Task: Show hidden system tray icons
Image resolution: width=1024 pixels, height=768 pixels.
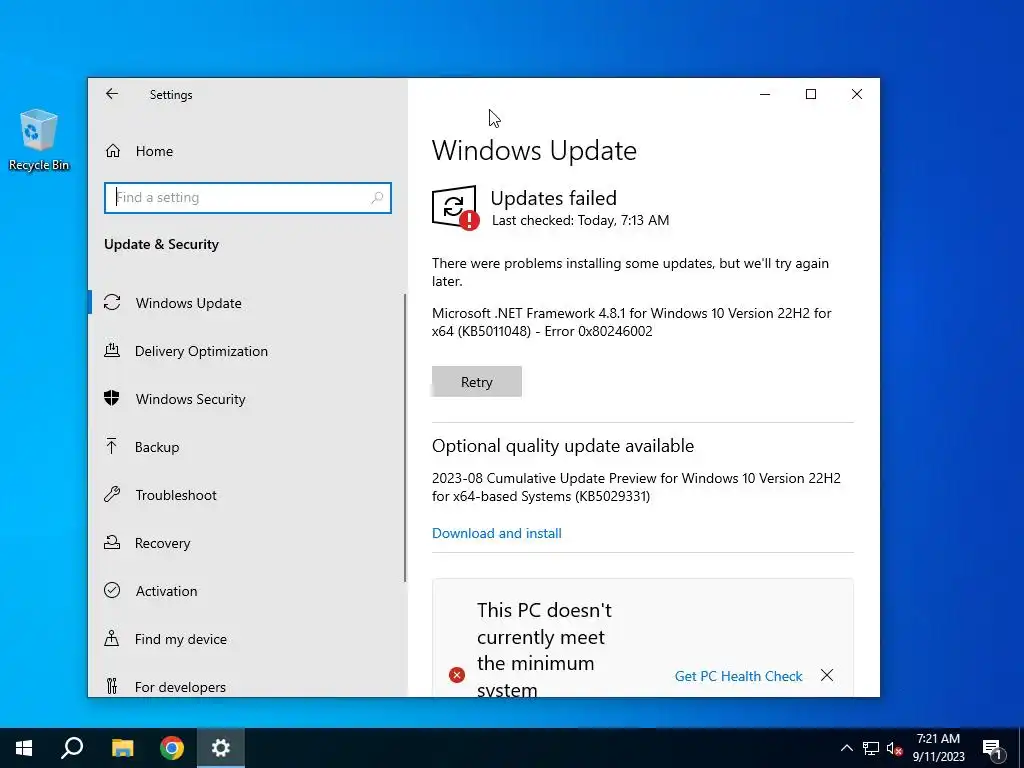Action: (x=846, y=748)
